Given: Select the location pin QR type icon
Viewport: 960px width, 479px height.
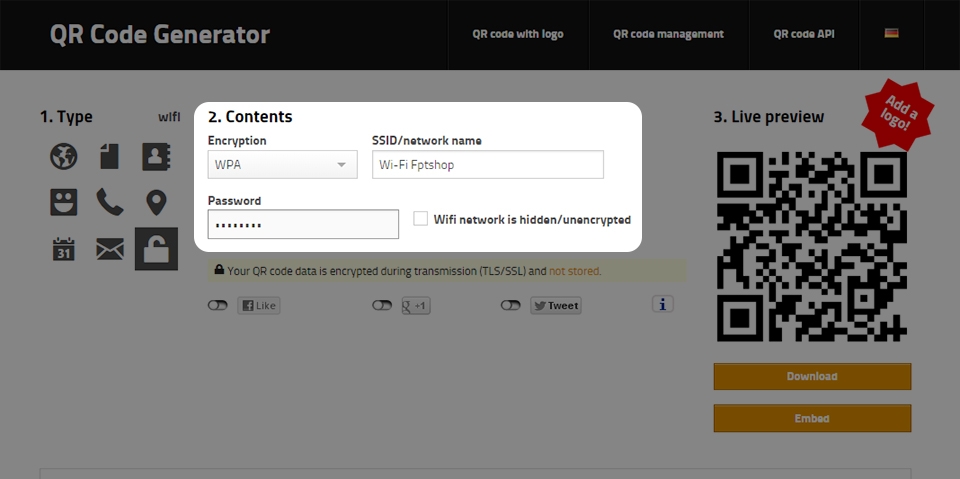Looking at the screenshot, I should [157, 203].
